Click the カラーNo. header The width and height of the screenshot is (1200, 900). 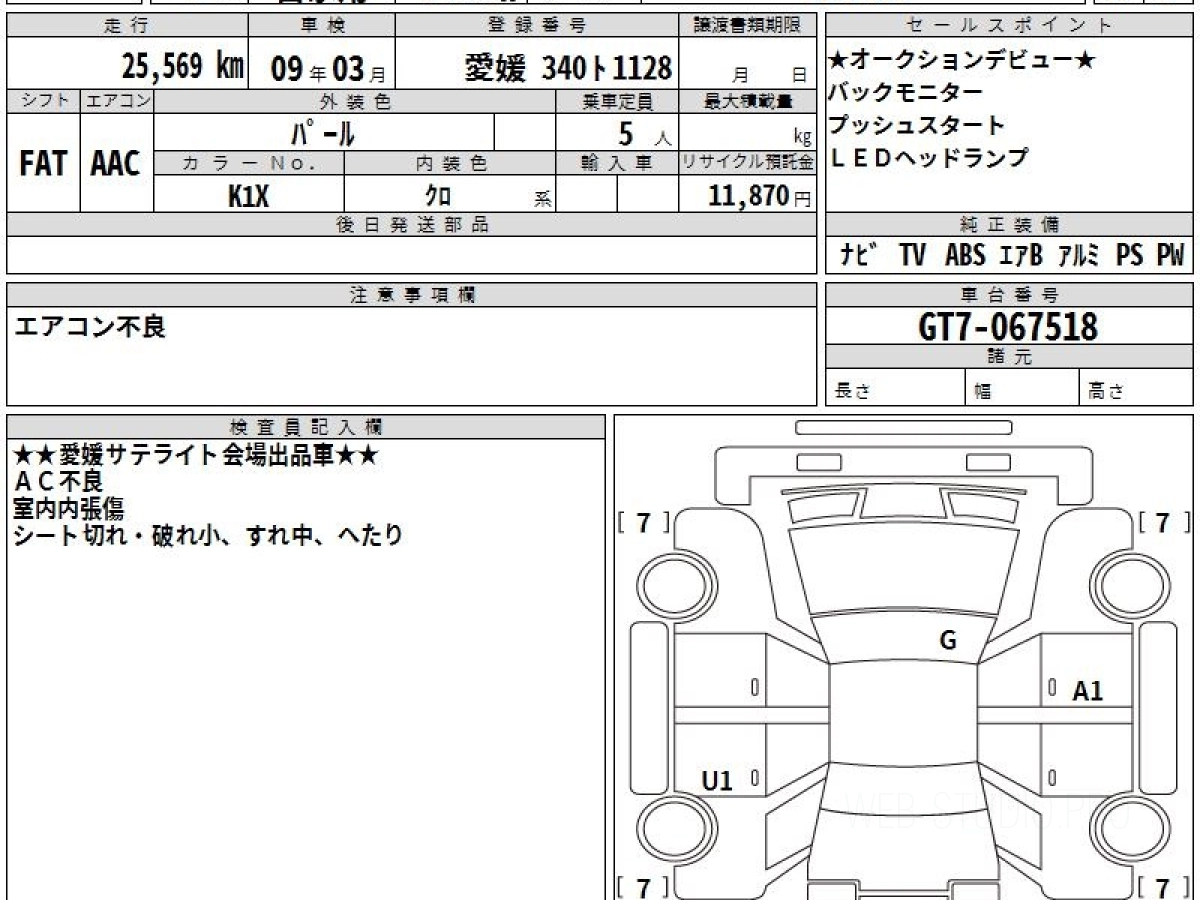tap(249, 163)
